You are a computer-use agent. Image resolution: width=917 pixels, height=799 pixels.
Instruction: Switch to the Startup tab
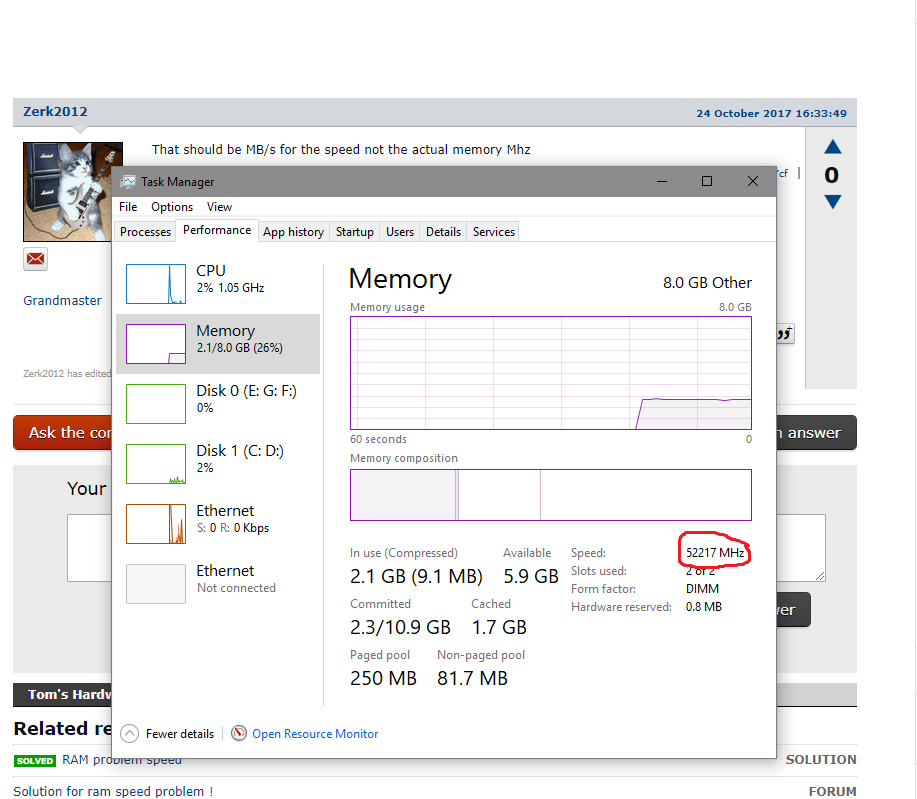tap(354, 232)
